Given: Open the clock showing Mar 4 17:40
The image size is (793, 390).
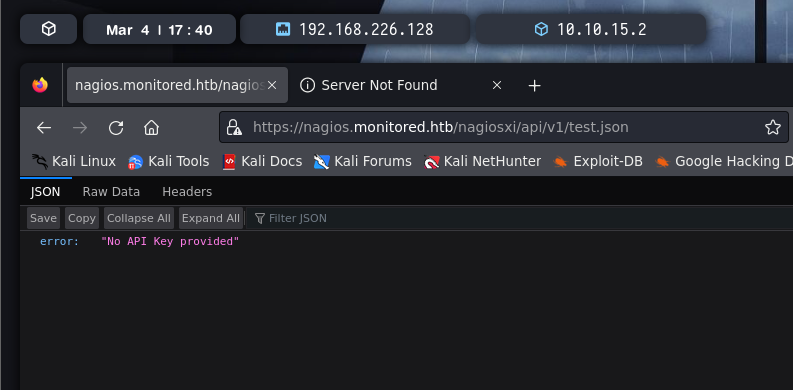Looking at the screenshot, I should point(159,29).
